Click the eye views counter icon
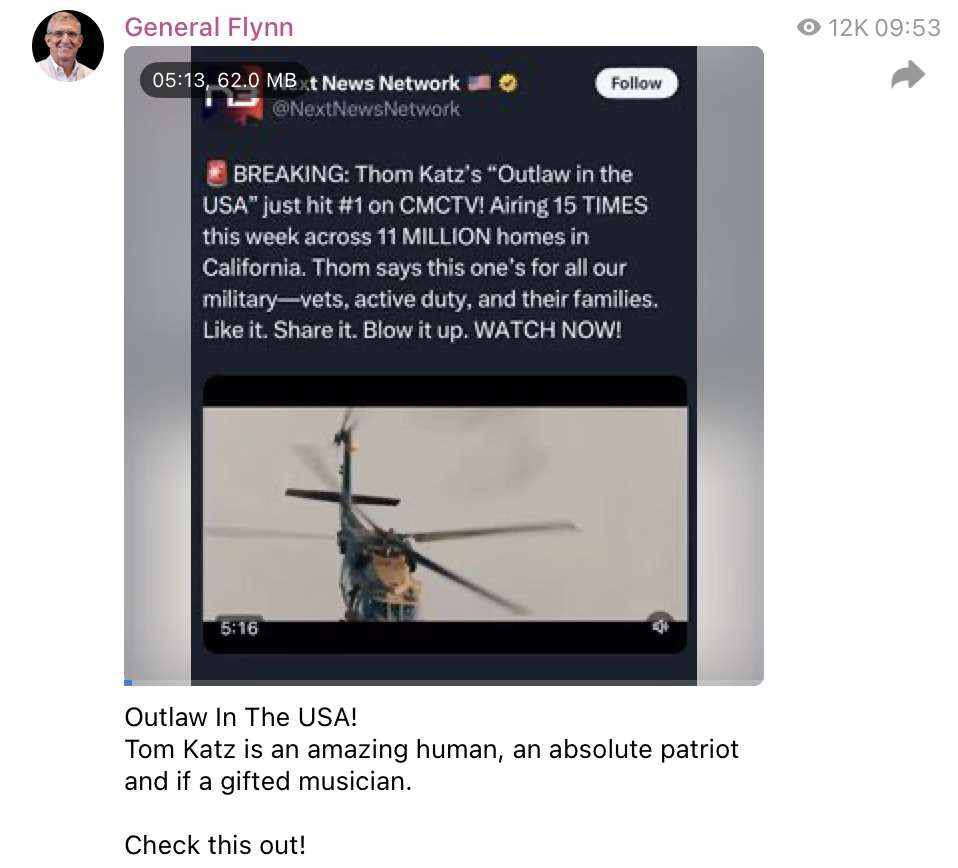958x868 pixels. point(809,27)
